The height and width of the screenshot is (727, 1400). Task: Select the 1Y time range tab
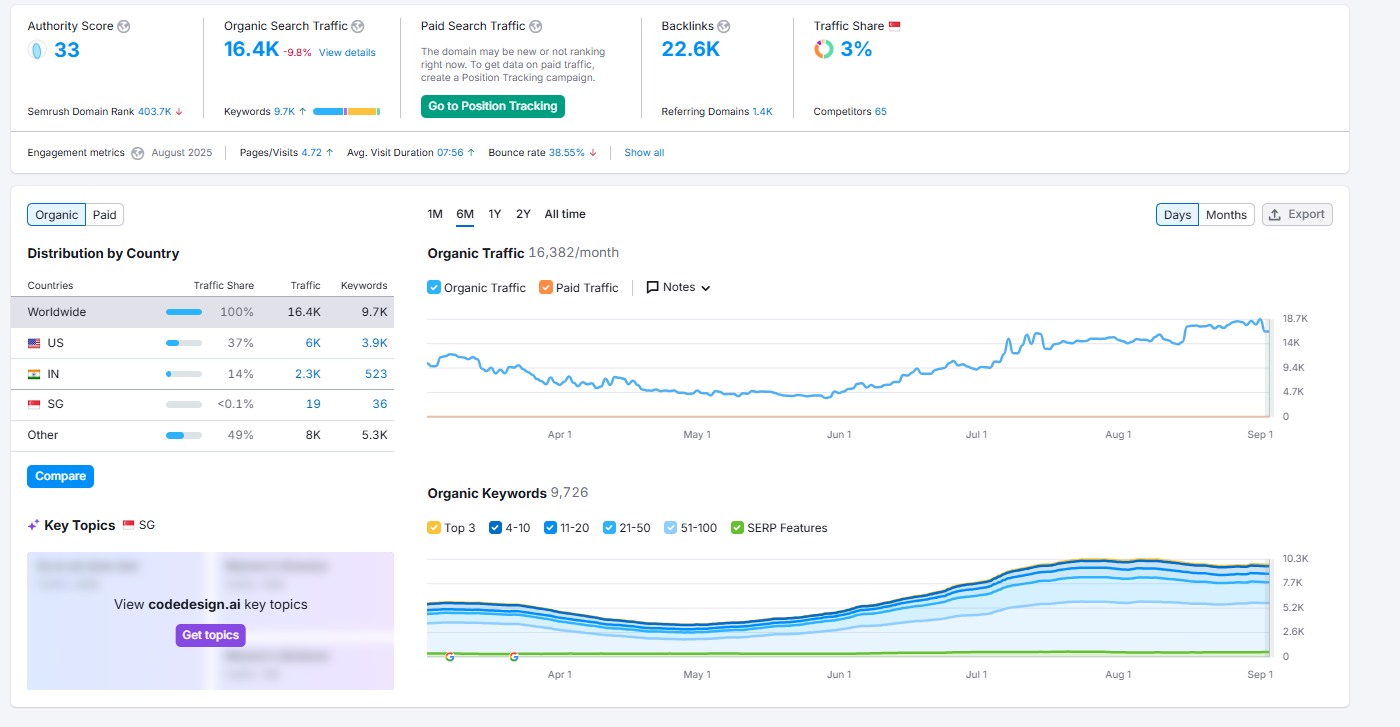[x=495, y=214]
